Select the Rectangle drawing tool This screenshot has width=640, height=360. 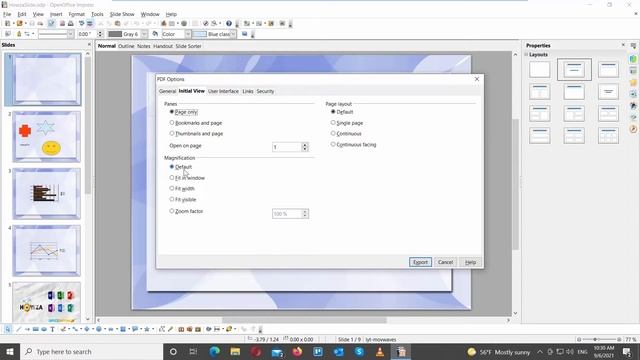pyautogui.click(x=36, y=329)
